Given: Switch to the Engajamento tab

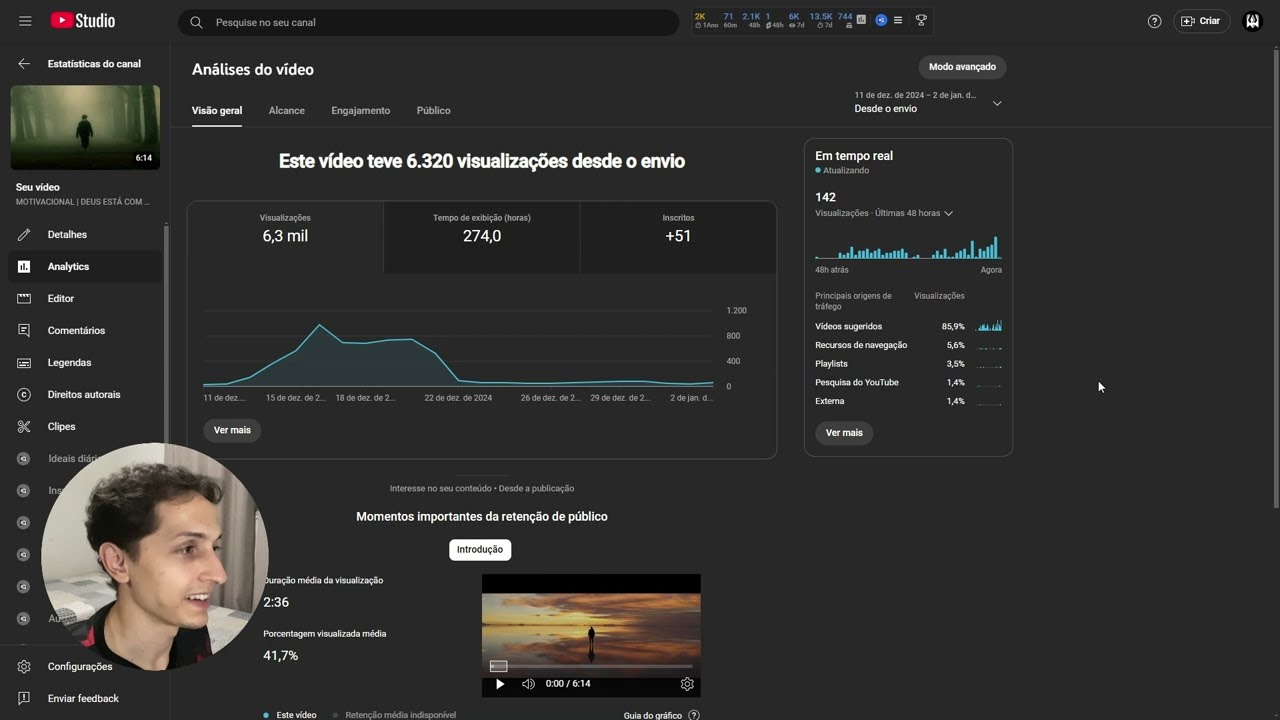Looking at the screenshot, I should click(x=361, y=110).
